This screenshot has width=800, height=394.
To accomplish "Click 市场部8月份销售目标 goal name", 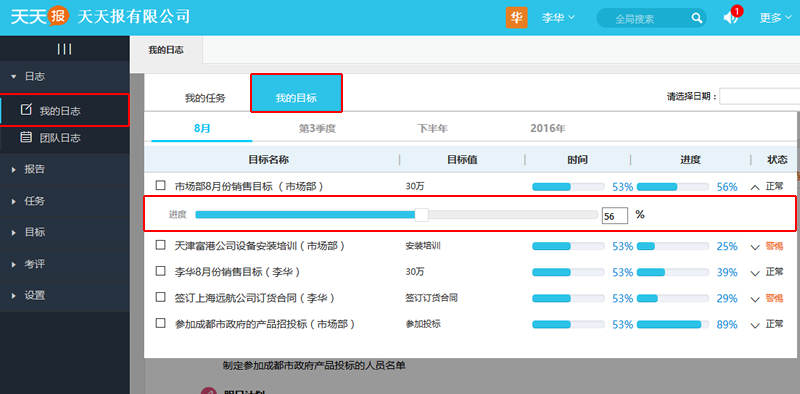I will click(249, 187).
